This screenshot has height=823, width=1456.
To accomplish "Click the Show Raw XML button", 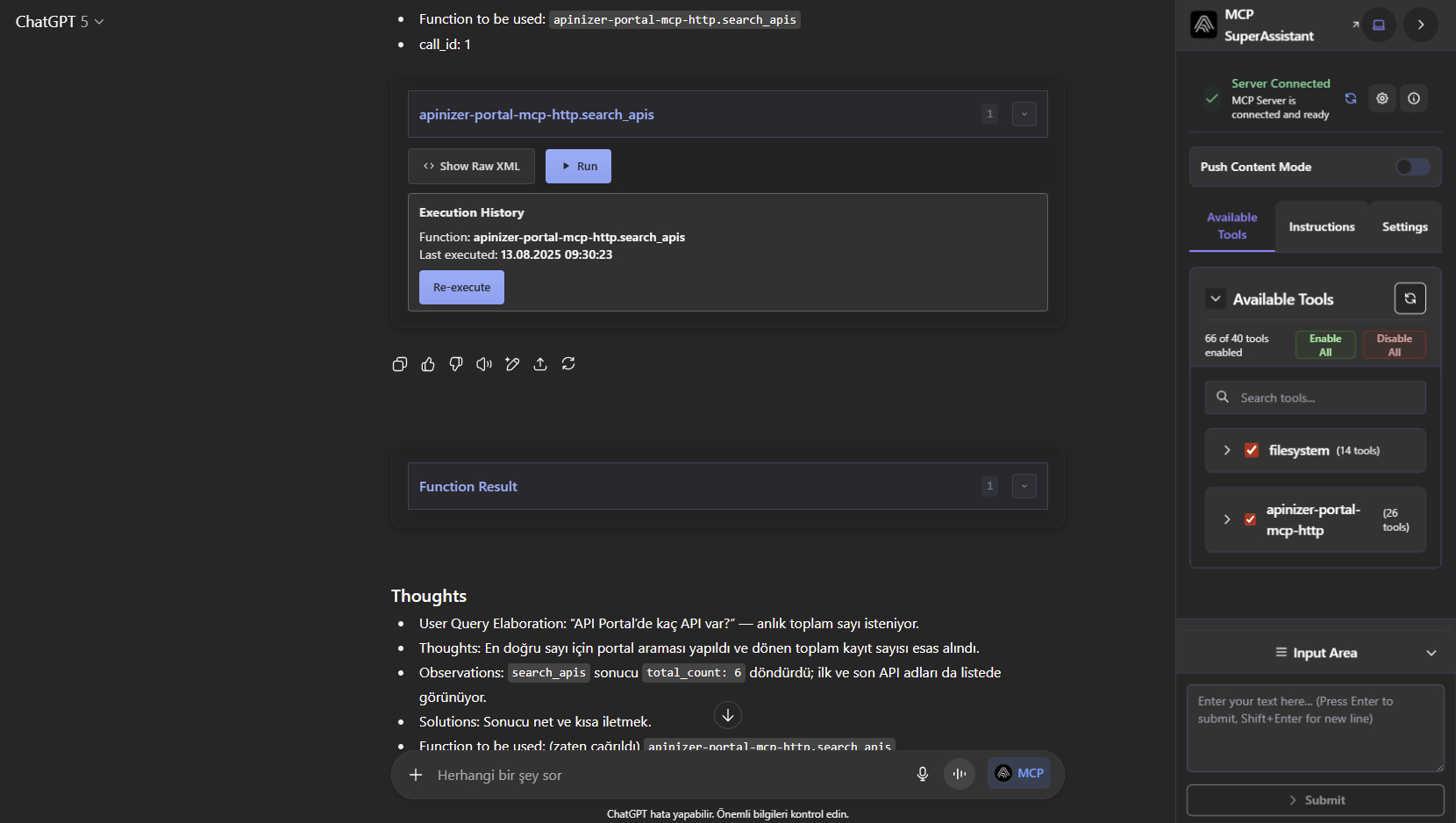I will [x=471, y=167].
